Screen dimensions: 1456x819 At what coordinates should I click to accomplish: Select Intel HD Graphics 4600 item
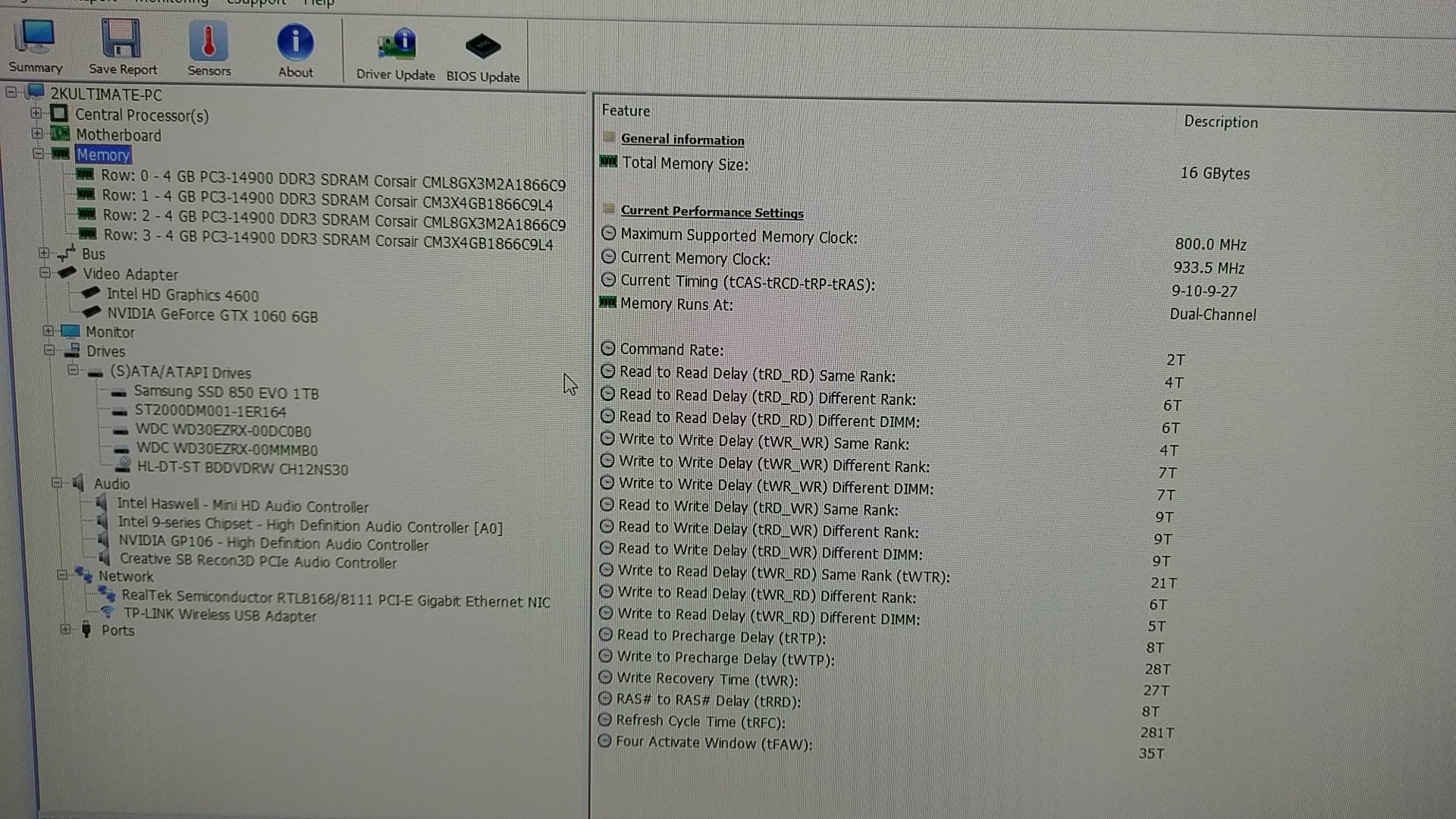coord(182,295)
